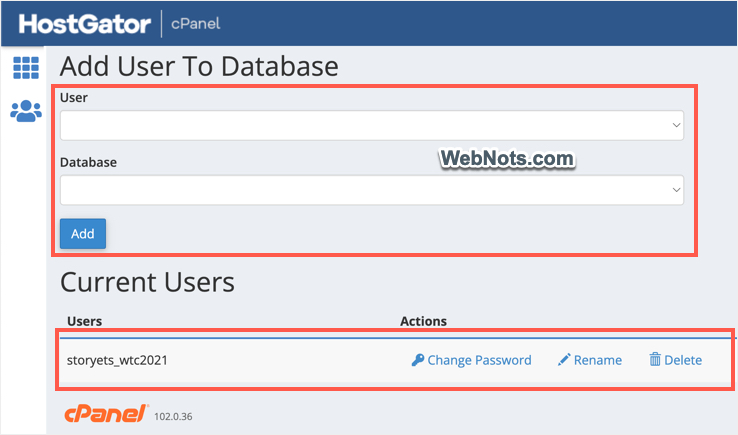Viewport: 738px width, 435px height.
Task: Click the User Manager people icon
Action: (x=26, y=111)
